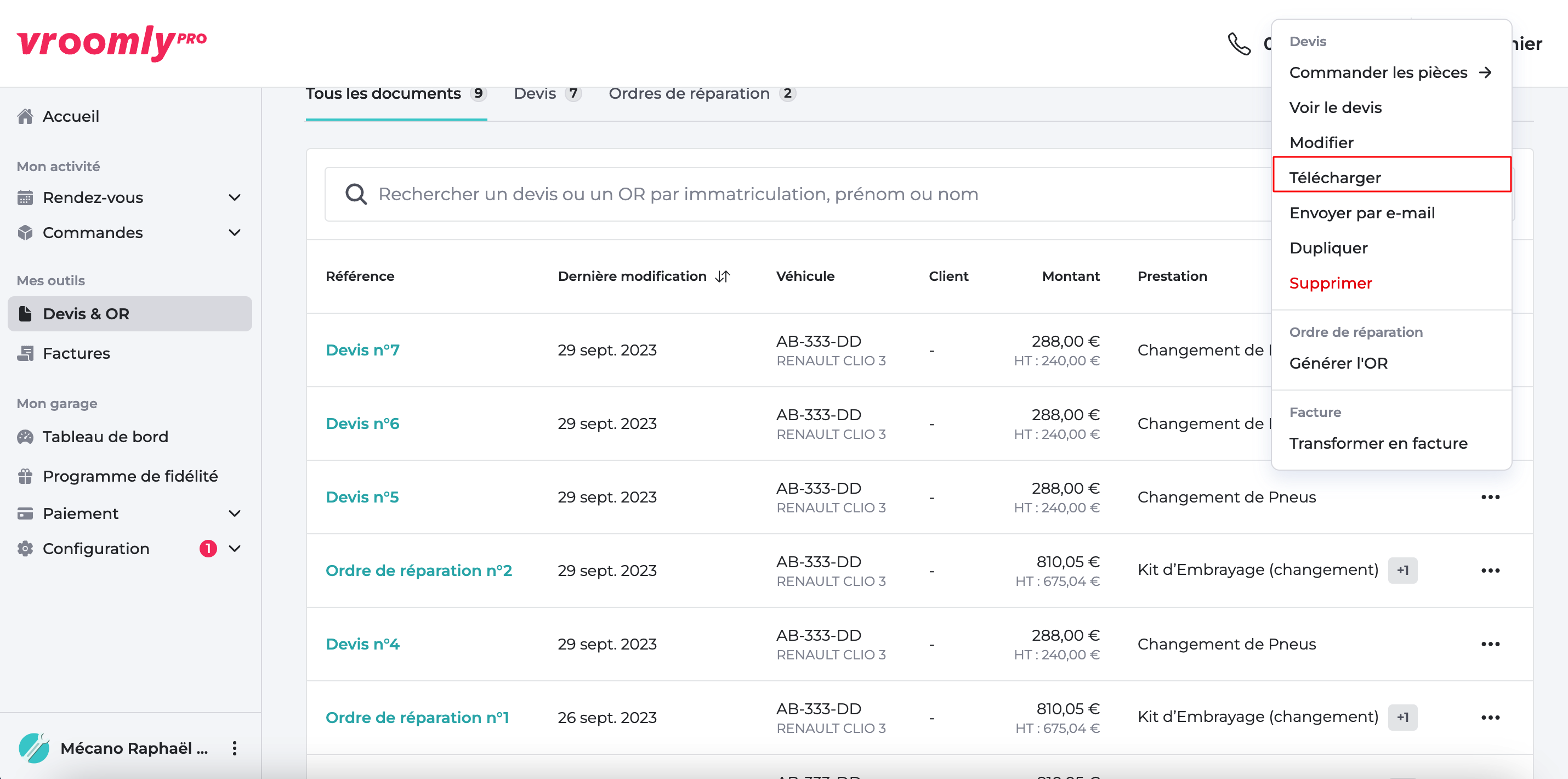Open the three-dot menu for Devis n°4
The width and height of the screenshot is (1568, 779).
pyautogui.click(x=1490, y=645)
